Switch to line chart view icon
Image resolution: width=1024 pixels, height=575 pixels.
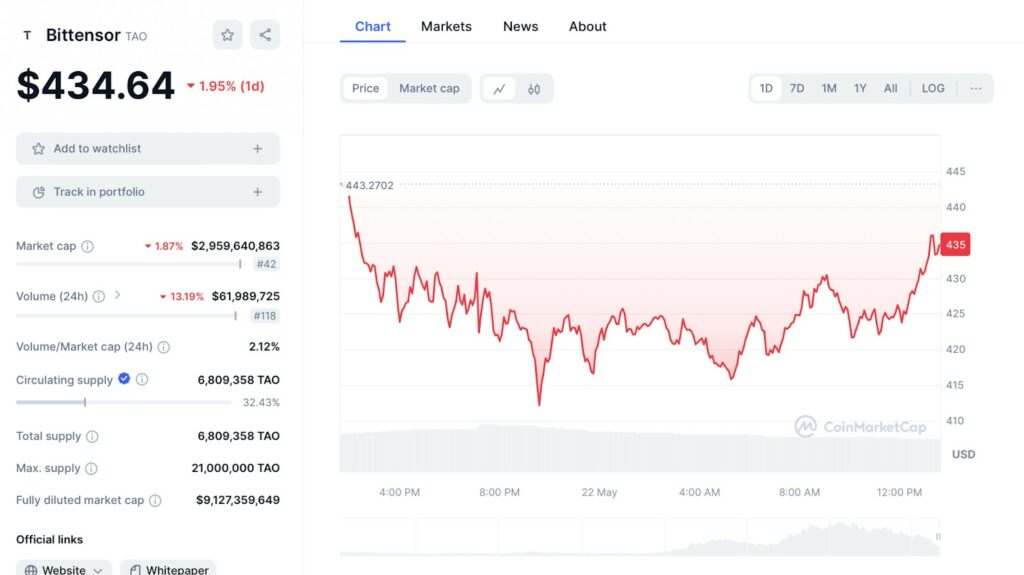coord(499,89)
